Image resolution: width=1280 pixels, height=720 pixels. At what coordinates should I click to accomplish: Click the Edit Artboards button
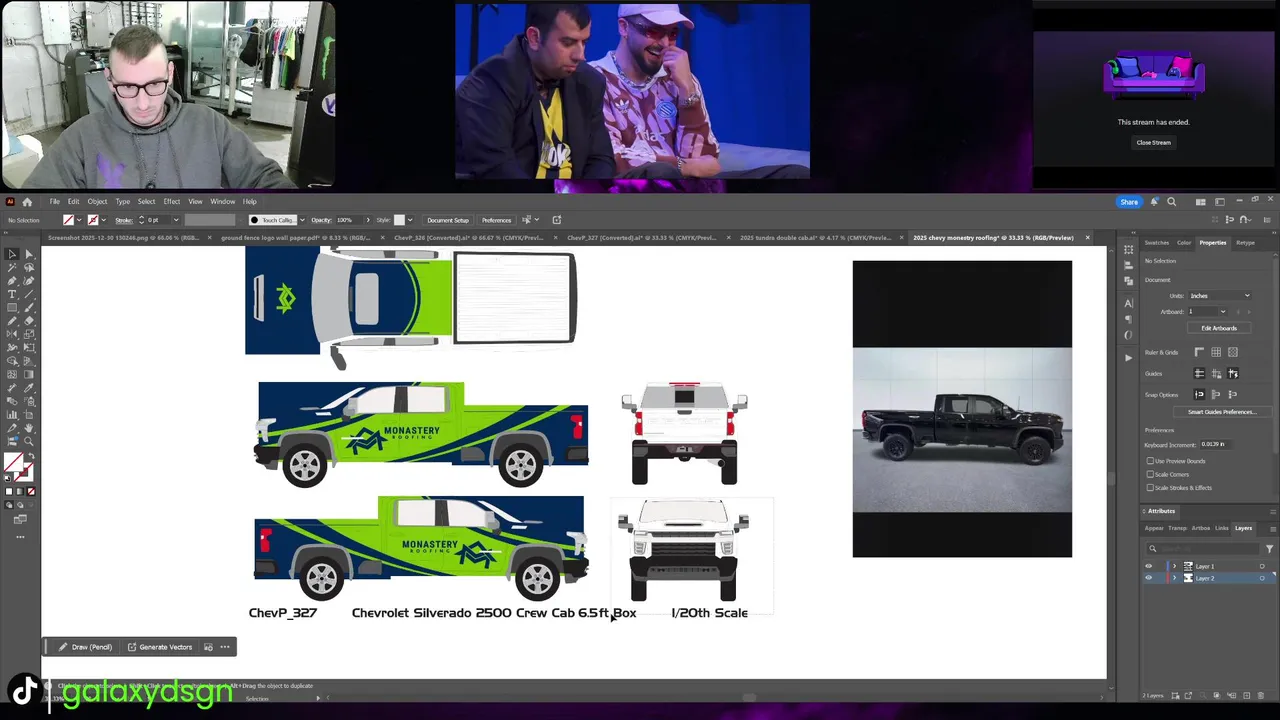(1219, 328)
